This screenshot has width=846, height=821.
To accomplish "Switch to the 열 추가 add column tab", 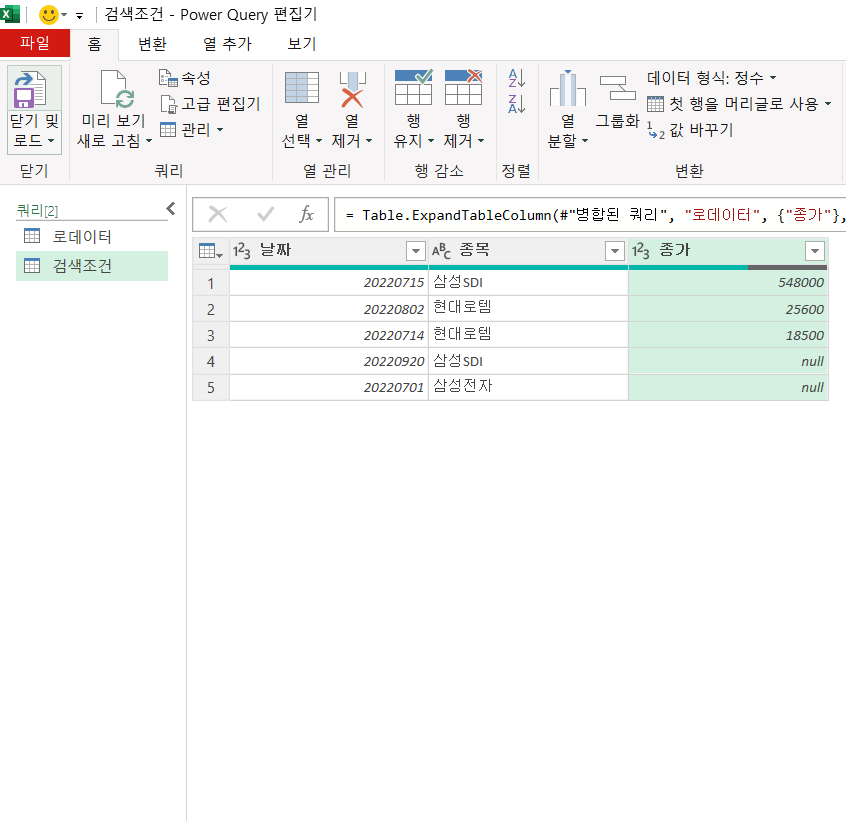I will 227,44.
